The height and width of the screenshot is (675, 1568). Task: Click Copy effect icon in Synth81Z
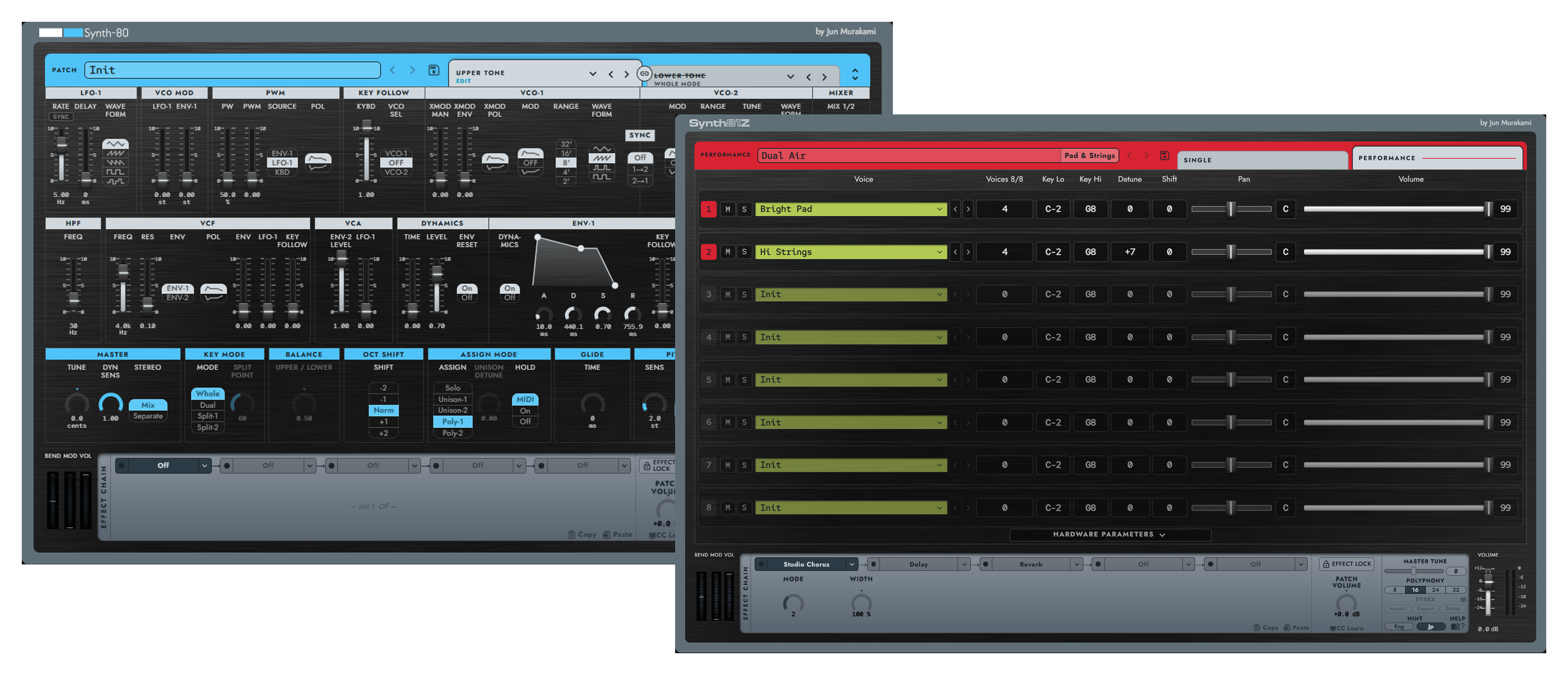(x=1265, y=628)
